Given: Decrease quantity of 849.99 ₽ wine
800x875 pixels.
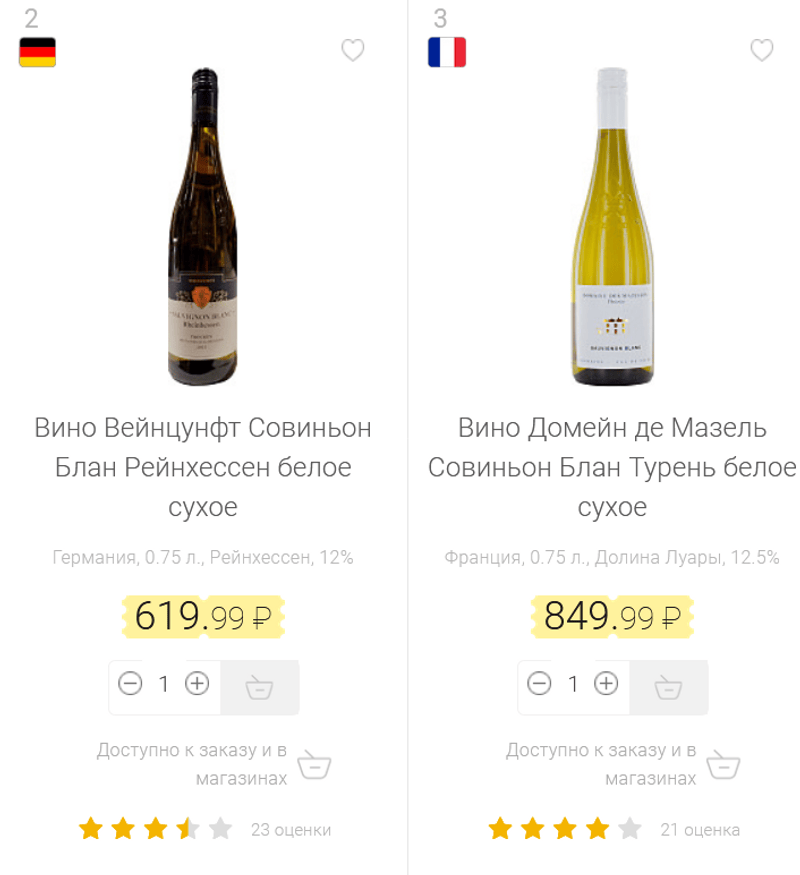Looking at the screenshot, I should [x=539, y=684].
